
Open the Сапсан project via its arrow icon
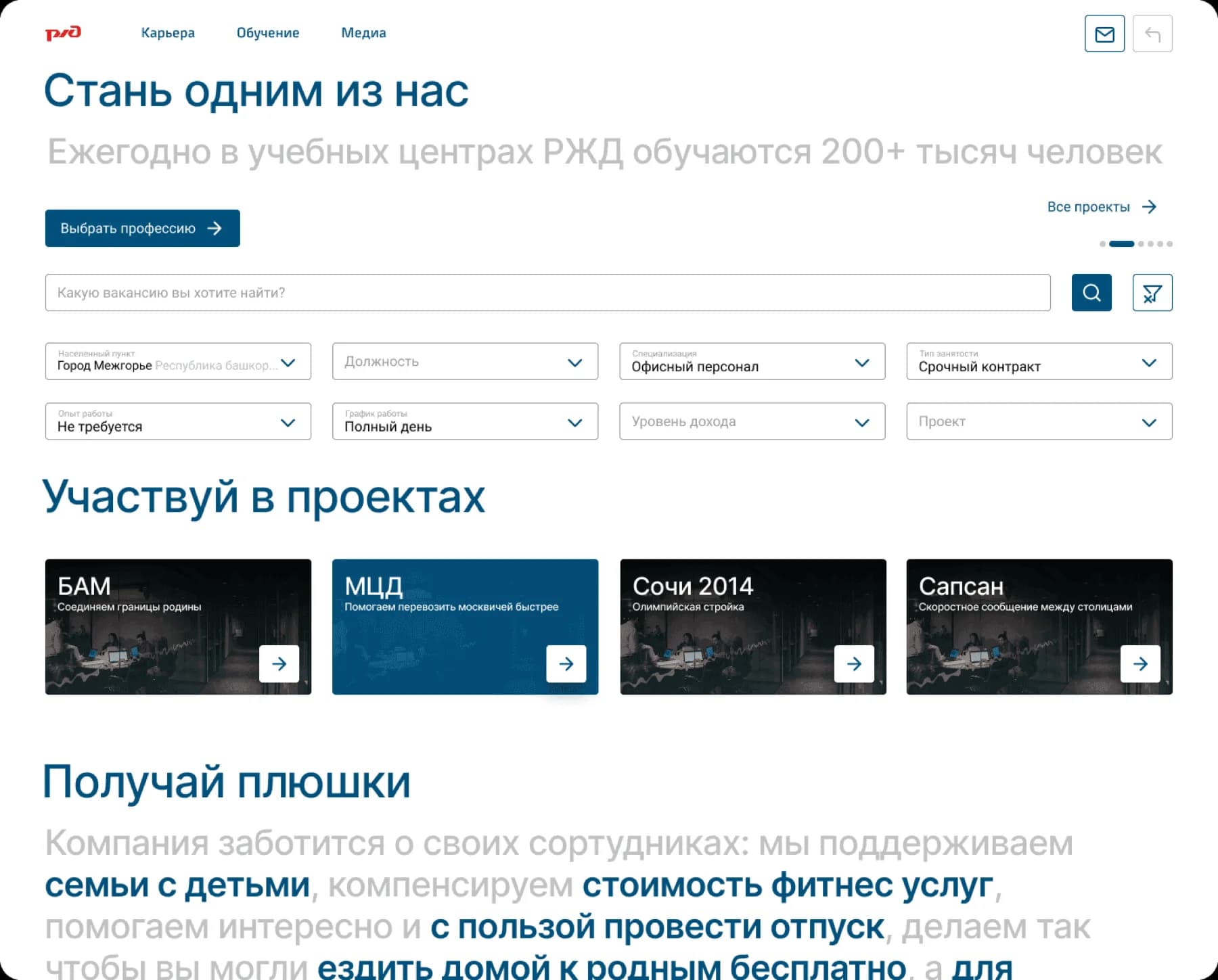1141,664
